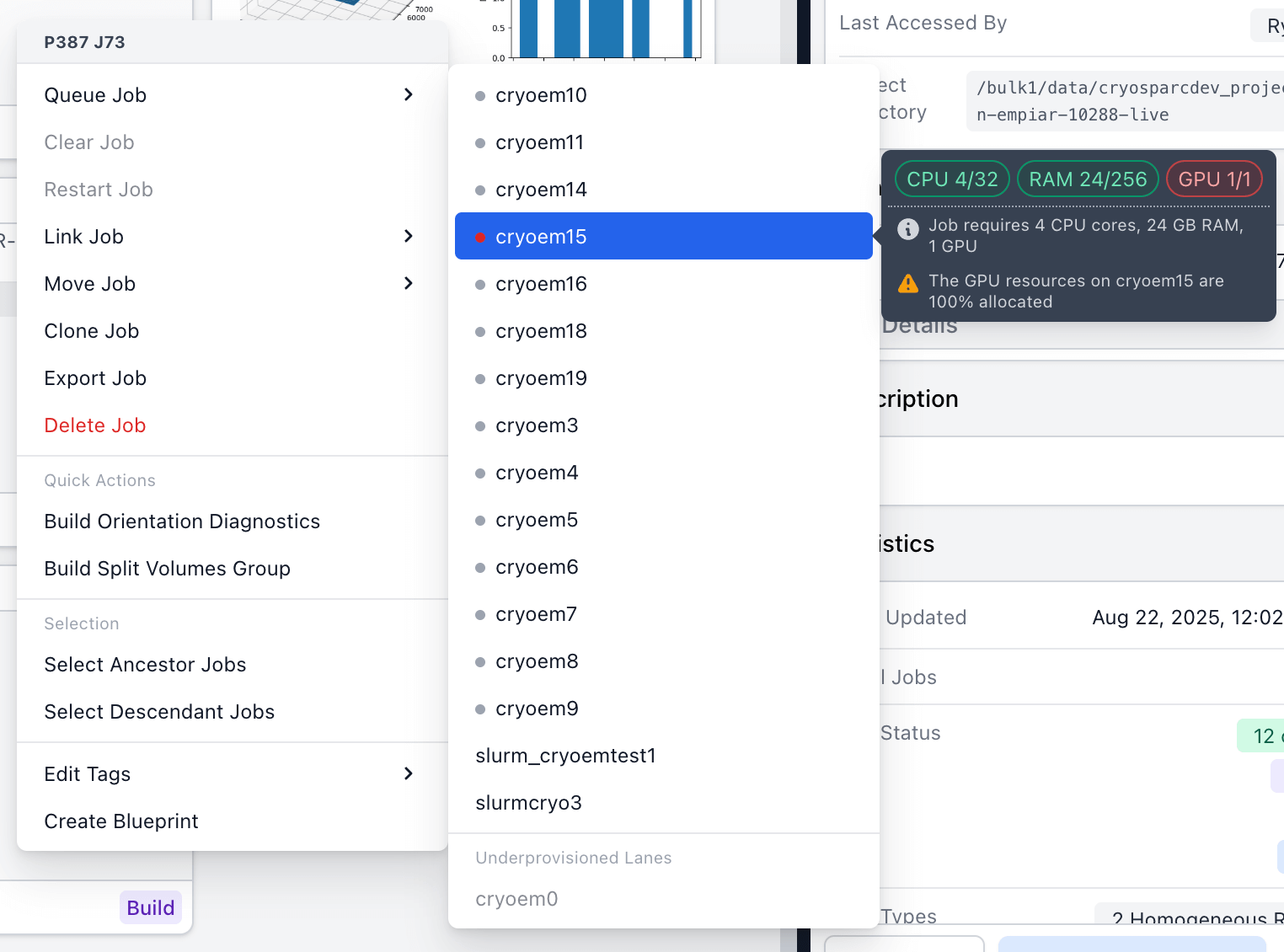Click the GPU 1/1 badge
This screenshot has width=1284, height=952.
1214,179
